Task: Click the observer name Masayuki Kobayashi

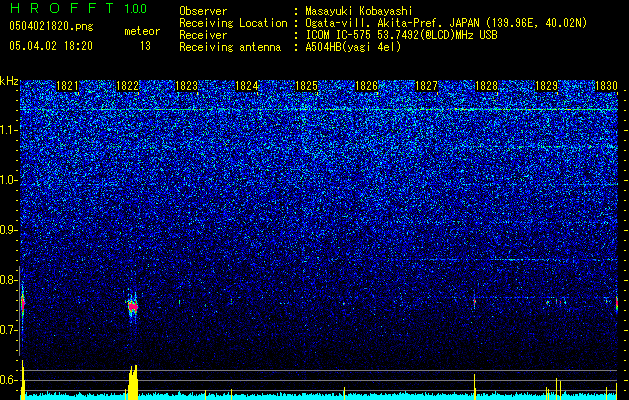Action: pyautogui.click(x=359, y=12)
